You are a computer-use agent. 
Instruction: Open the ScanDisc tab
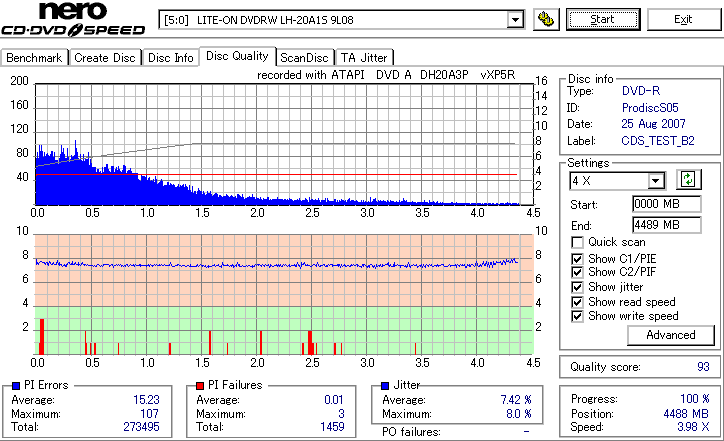tap(304, 58)
